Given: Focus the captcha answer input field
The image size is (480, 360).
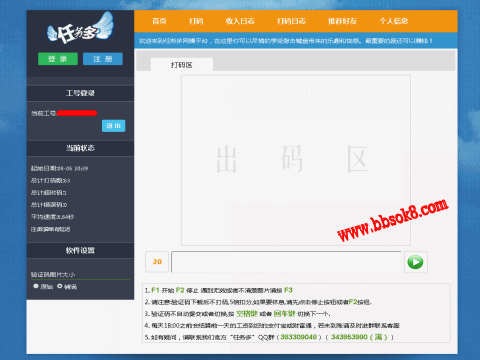Looking at the screenshot, I should click(x=286, y=262).
